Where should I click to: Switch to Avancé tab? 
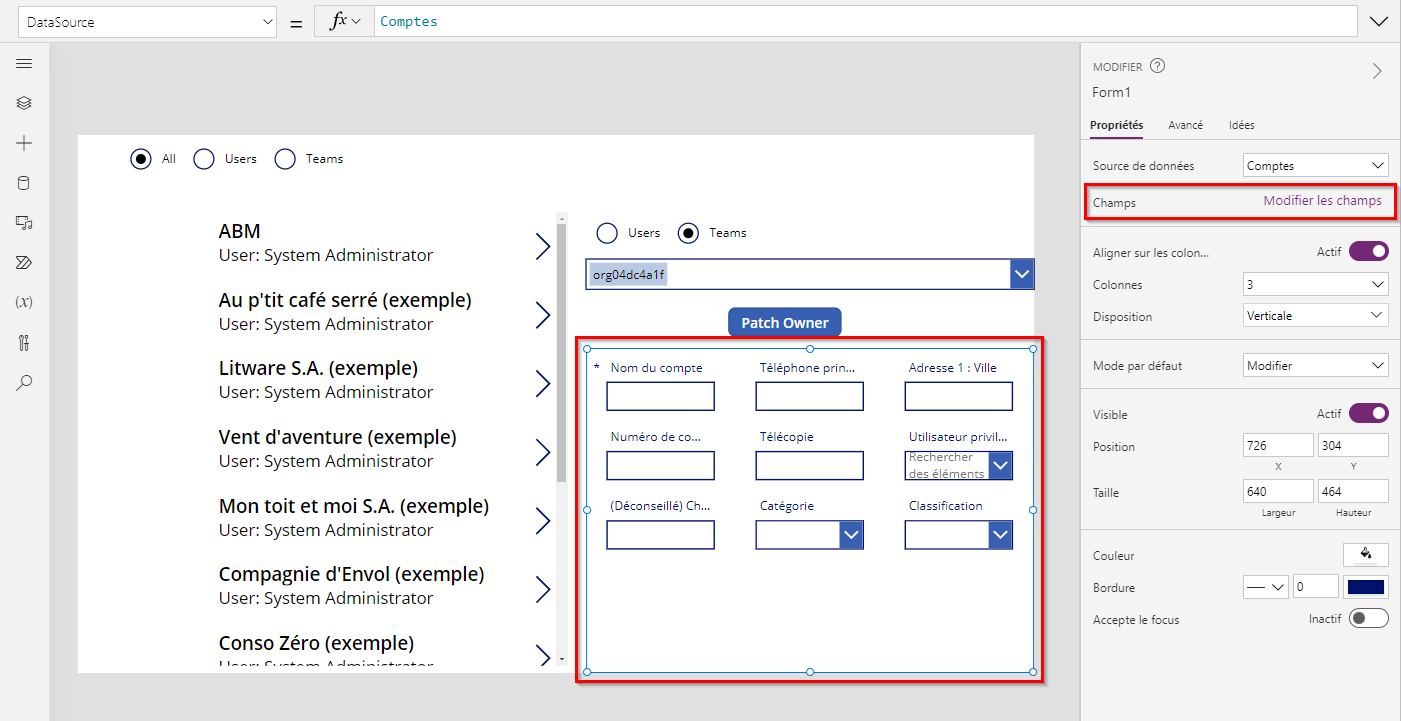click(1185, 125)
